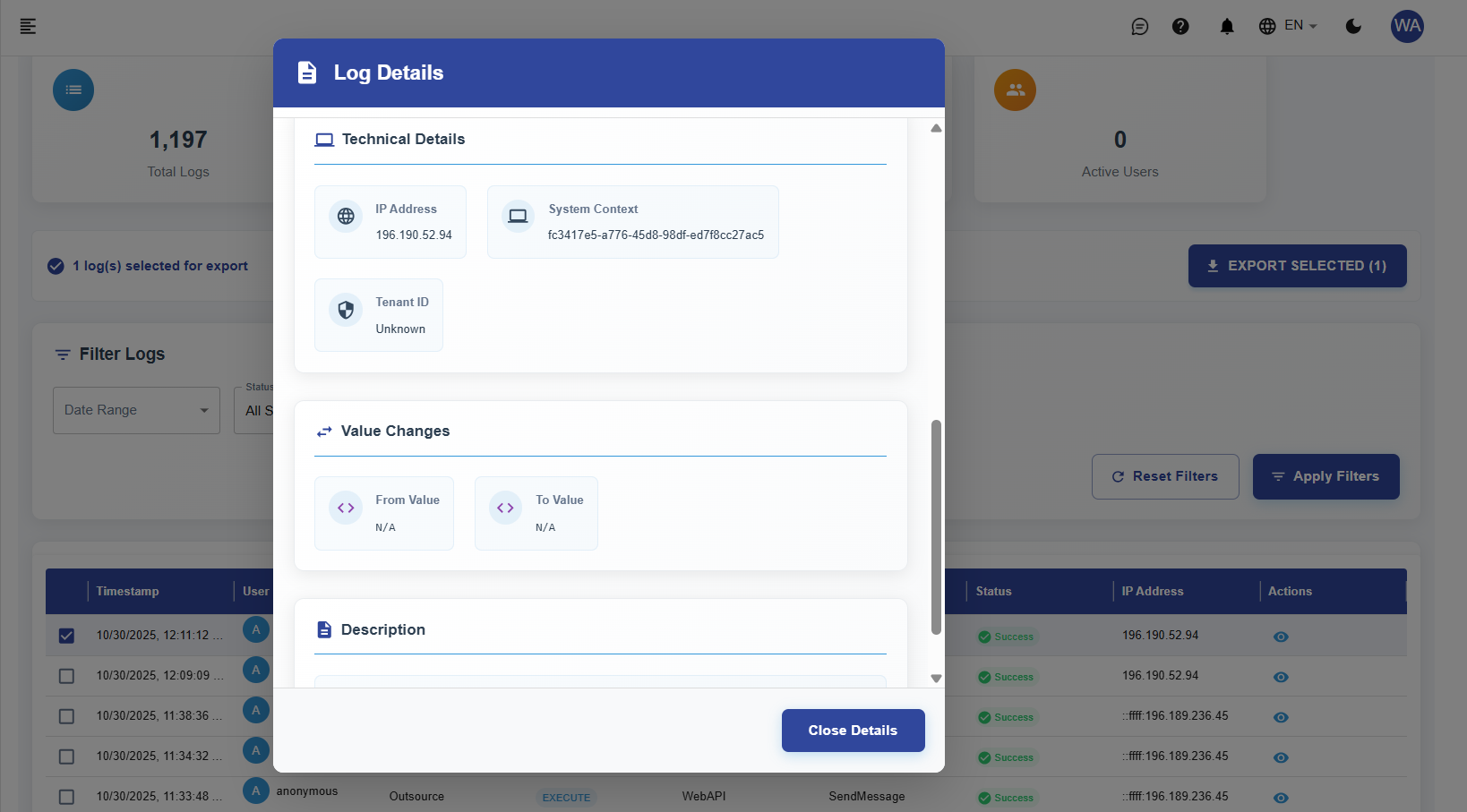Click the dialog vertical scrollbar thumb
Screen dimensions: 1467x812
coord(936,526)
